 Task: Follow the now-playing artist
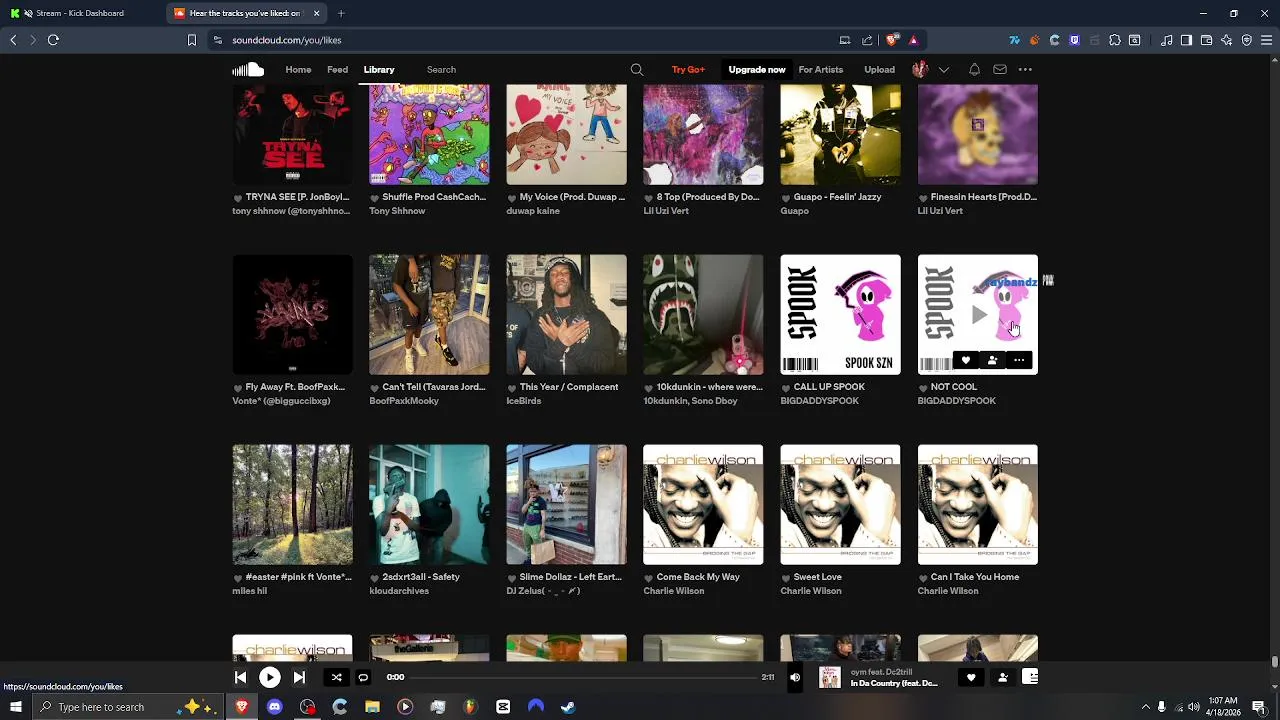click(1003, 677)
